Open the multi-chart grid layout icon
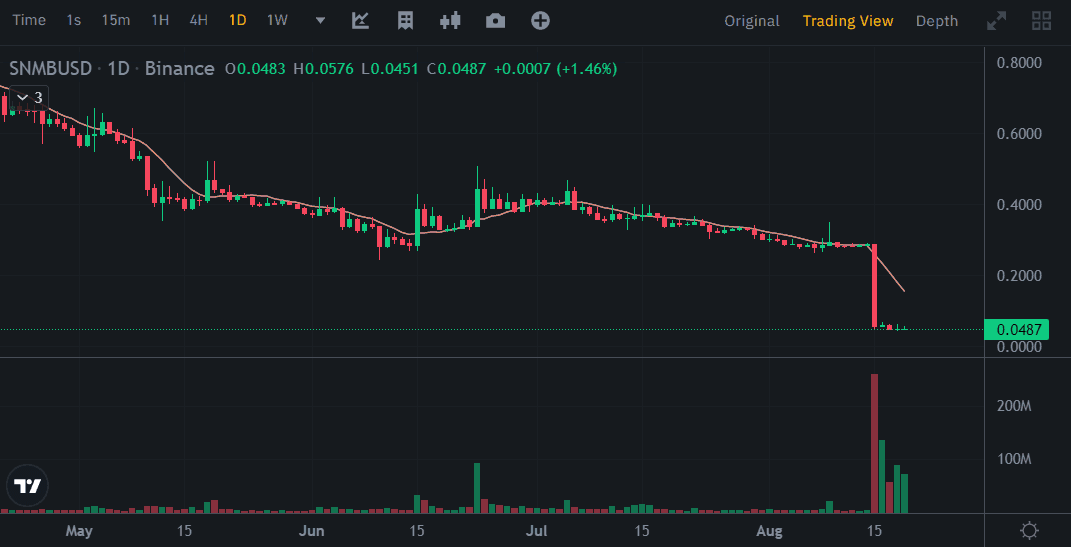 pos(1041,20)
